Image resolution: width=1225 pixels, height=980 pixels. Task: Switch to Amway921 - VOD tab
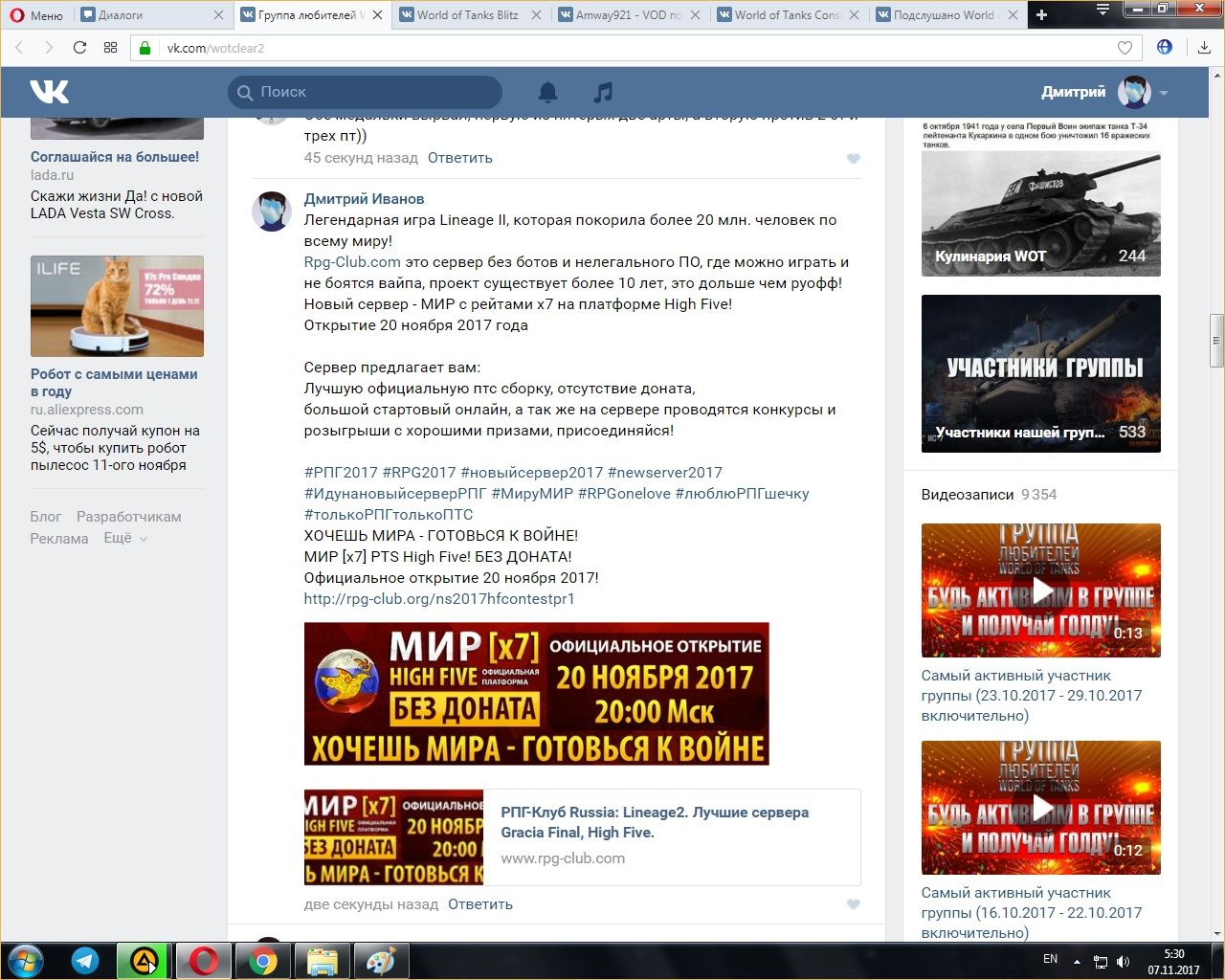coord(629,14)
